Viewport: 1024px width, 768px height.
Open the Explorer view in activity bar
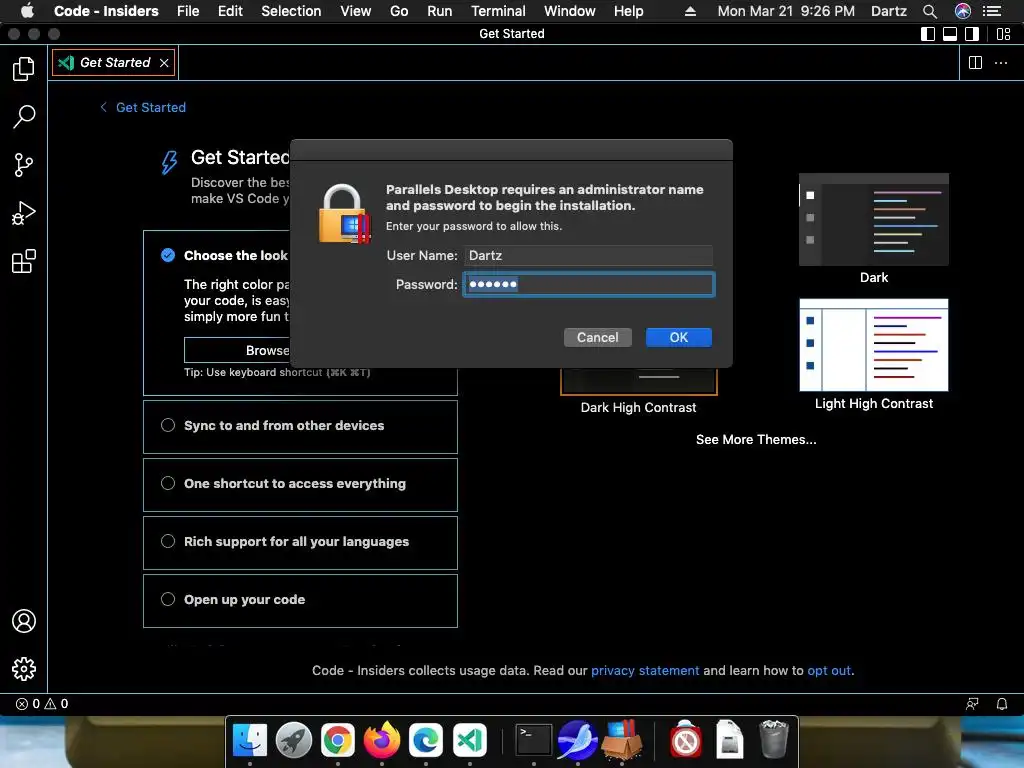(x=24, y=69)
